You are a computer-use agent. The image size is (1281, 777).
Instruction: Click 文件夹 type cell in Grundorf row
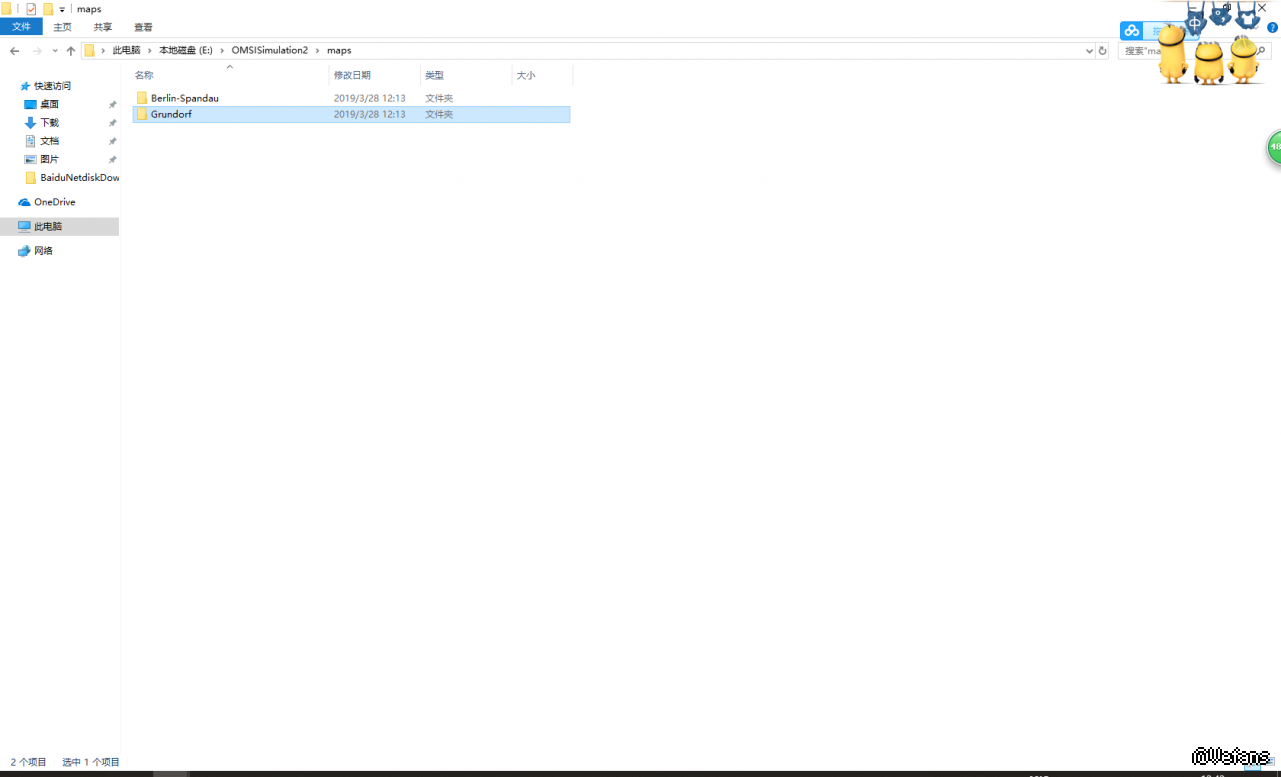(x=439, y=114)
